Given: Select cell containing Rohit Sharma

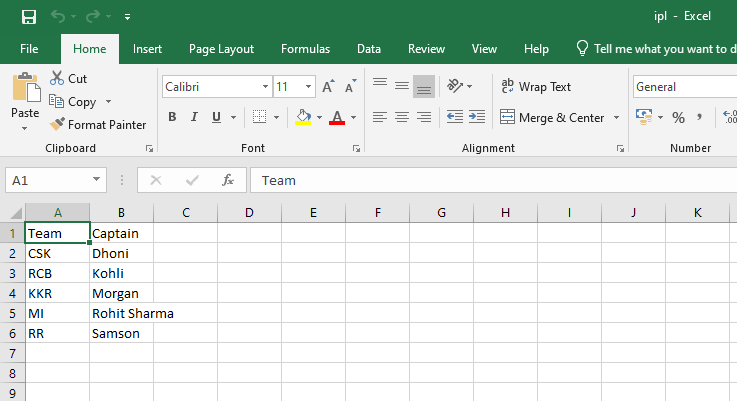Looking at the screenshot, I should pyautogui.click(x=122, y=313).
